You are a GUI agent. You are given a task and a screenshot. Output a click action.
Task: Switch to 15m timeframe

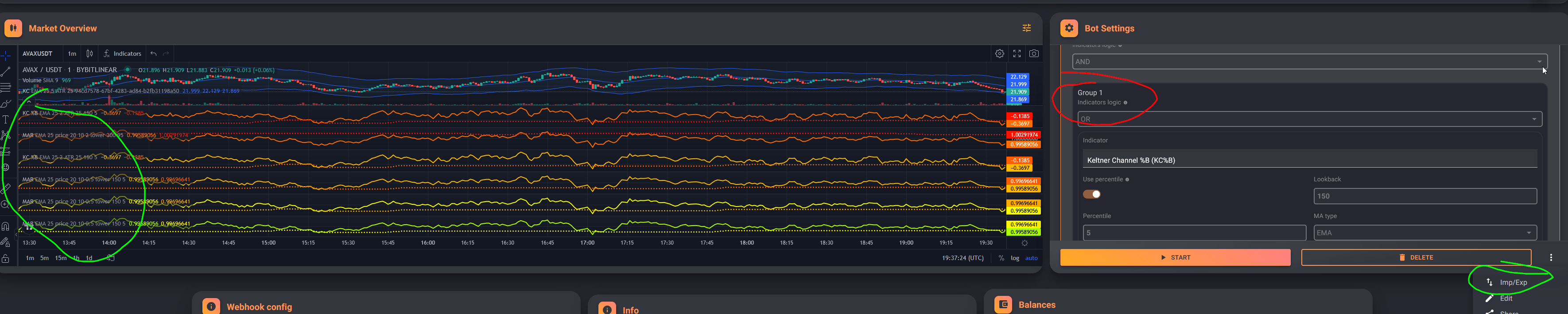[61, 258]
